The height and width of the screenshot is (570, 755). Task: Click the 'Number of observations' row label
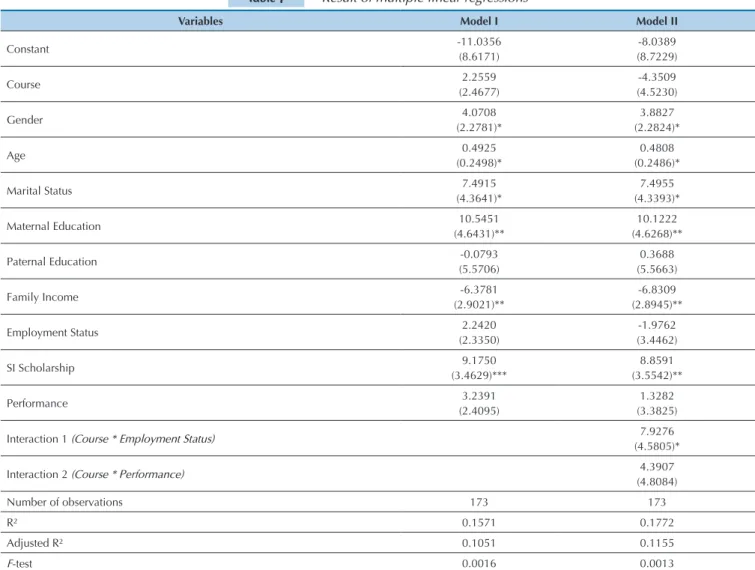point(65,502)
